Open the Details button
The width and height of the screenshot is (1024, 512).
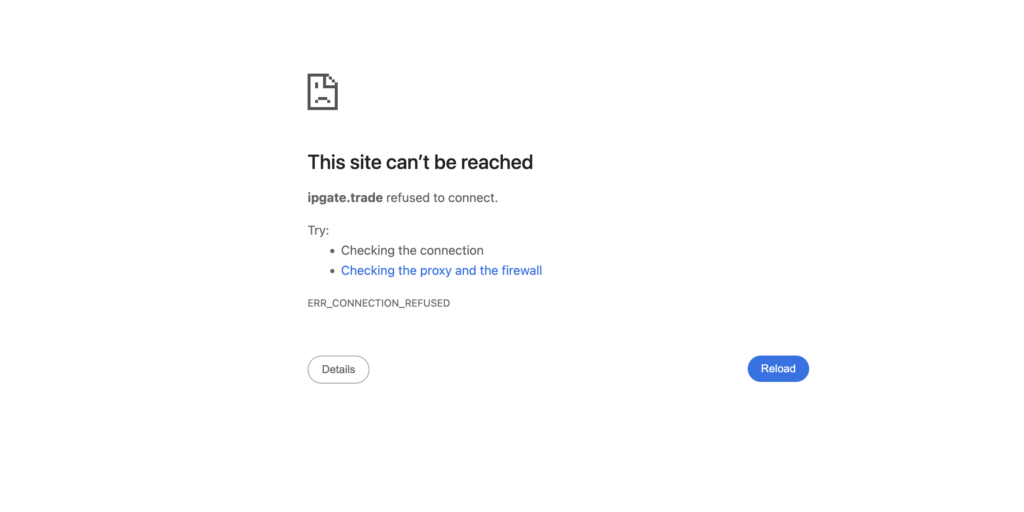coord(338,369)
